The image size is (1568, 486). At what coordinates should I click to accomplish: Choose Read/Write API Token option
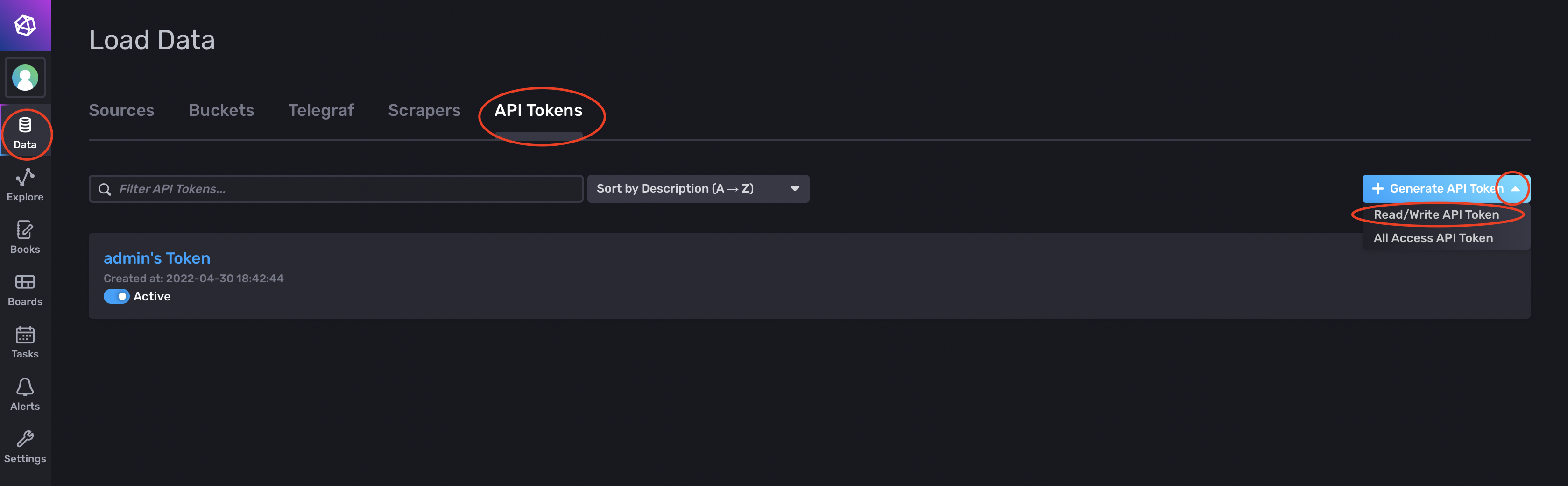point(1436,214)
